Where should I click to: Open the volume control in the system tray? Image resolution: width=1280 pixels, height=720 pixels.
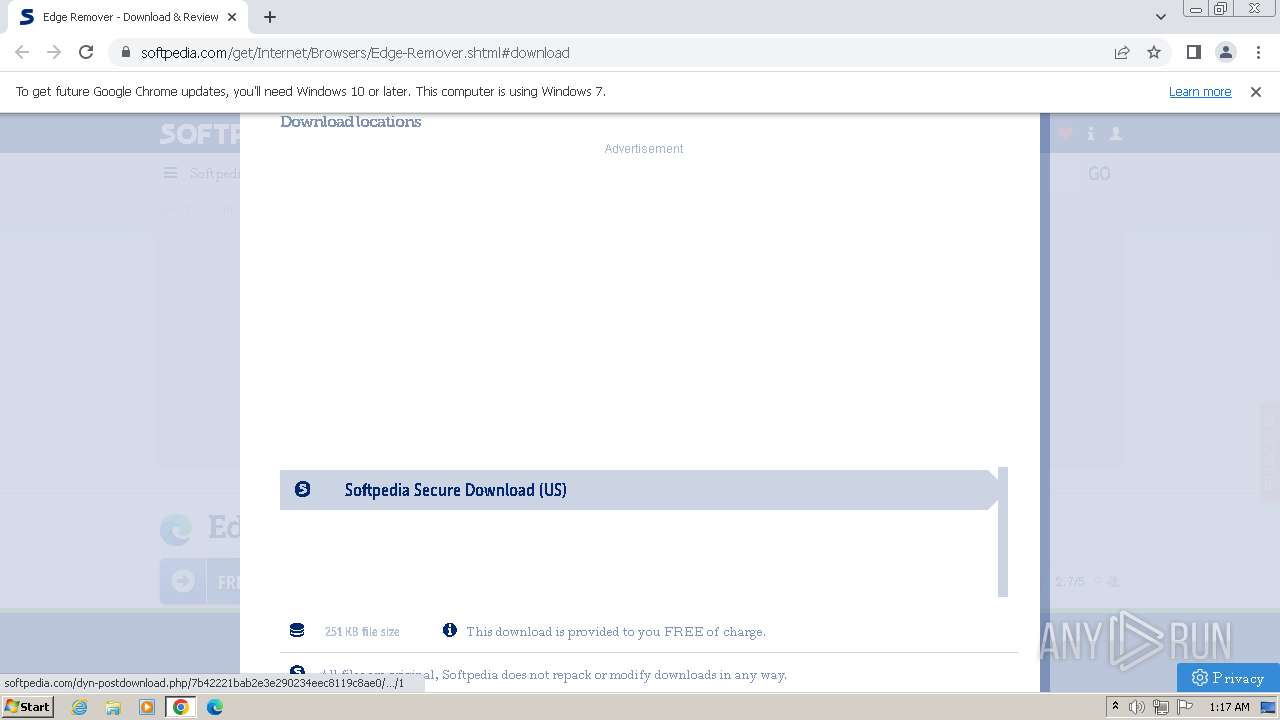point(1137,707)
